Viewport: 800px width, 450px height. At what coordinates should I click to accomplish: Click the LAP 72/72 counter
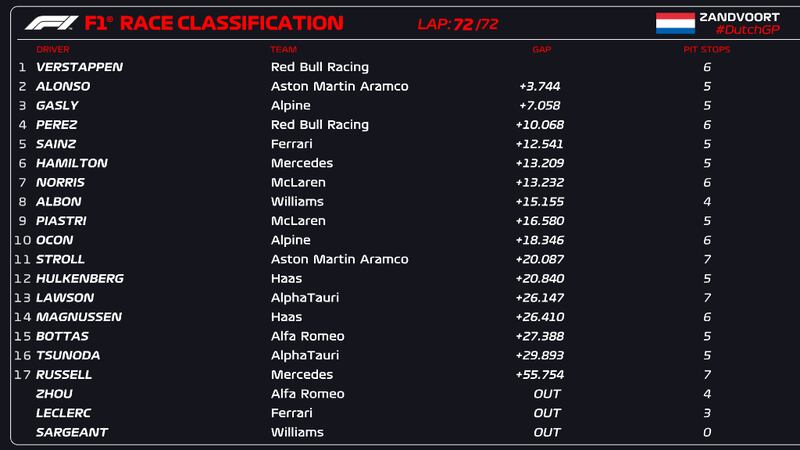click(x=457, y=24)
